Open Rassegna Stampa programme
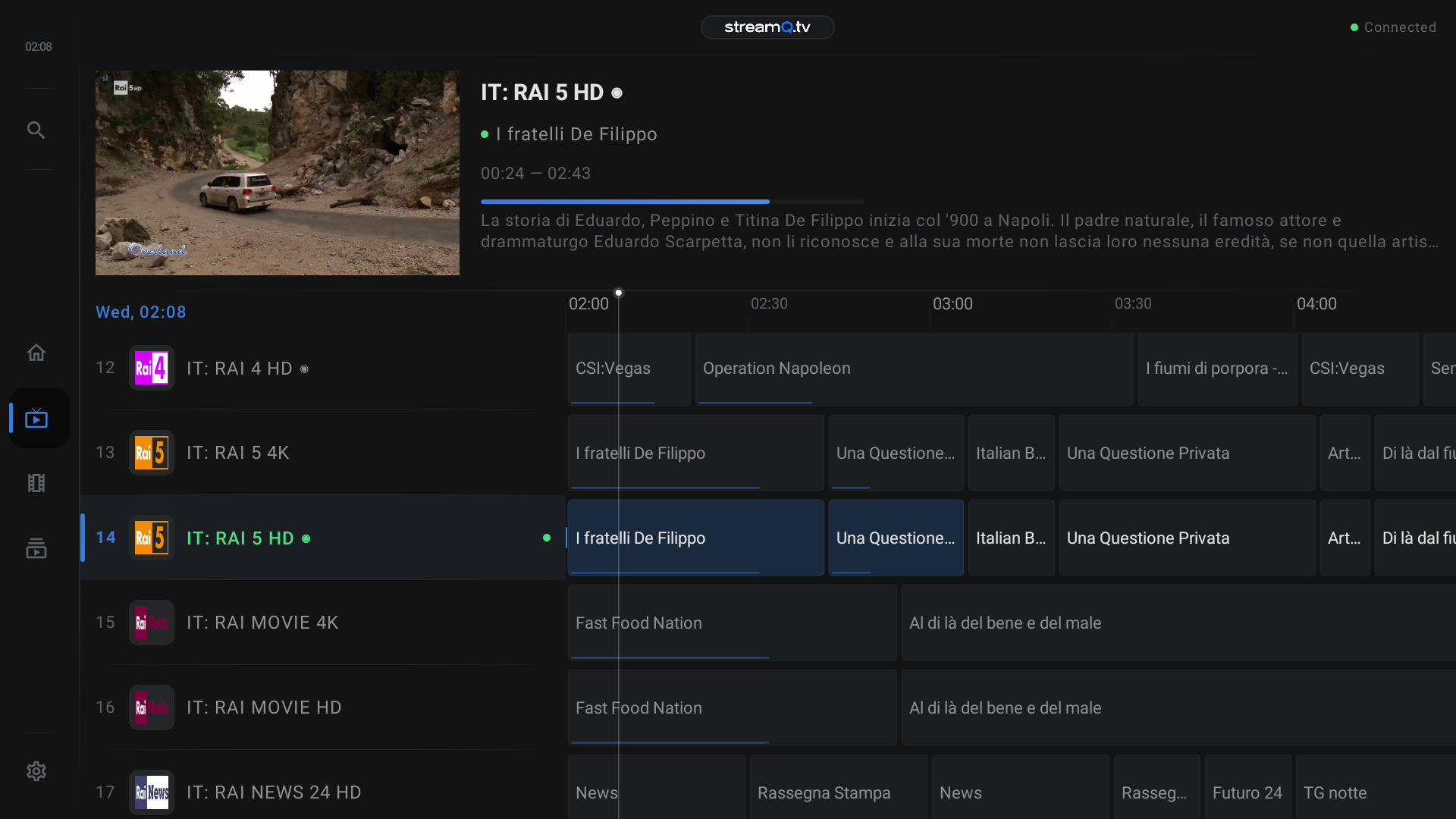This screenshot has width=1456, height=819. (839, 787)
